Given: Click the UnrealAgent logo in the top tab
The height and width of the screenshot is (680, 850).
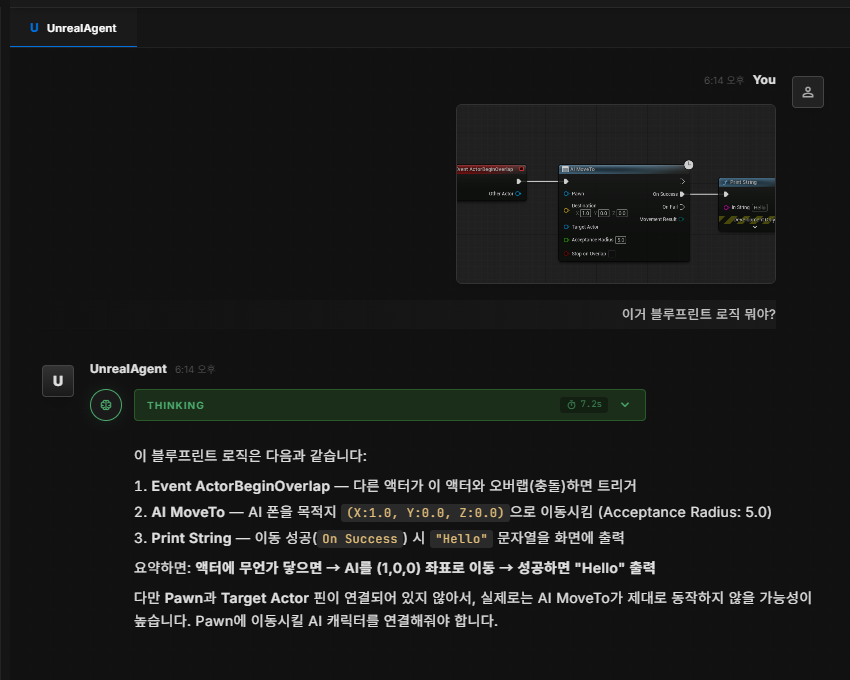Looking at the screenshot, I should (x=34, y=29).
